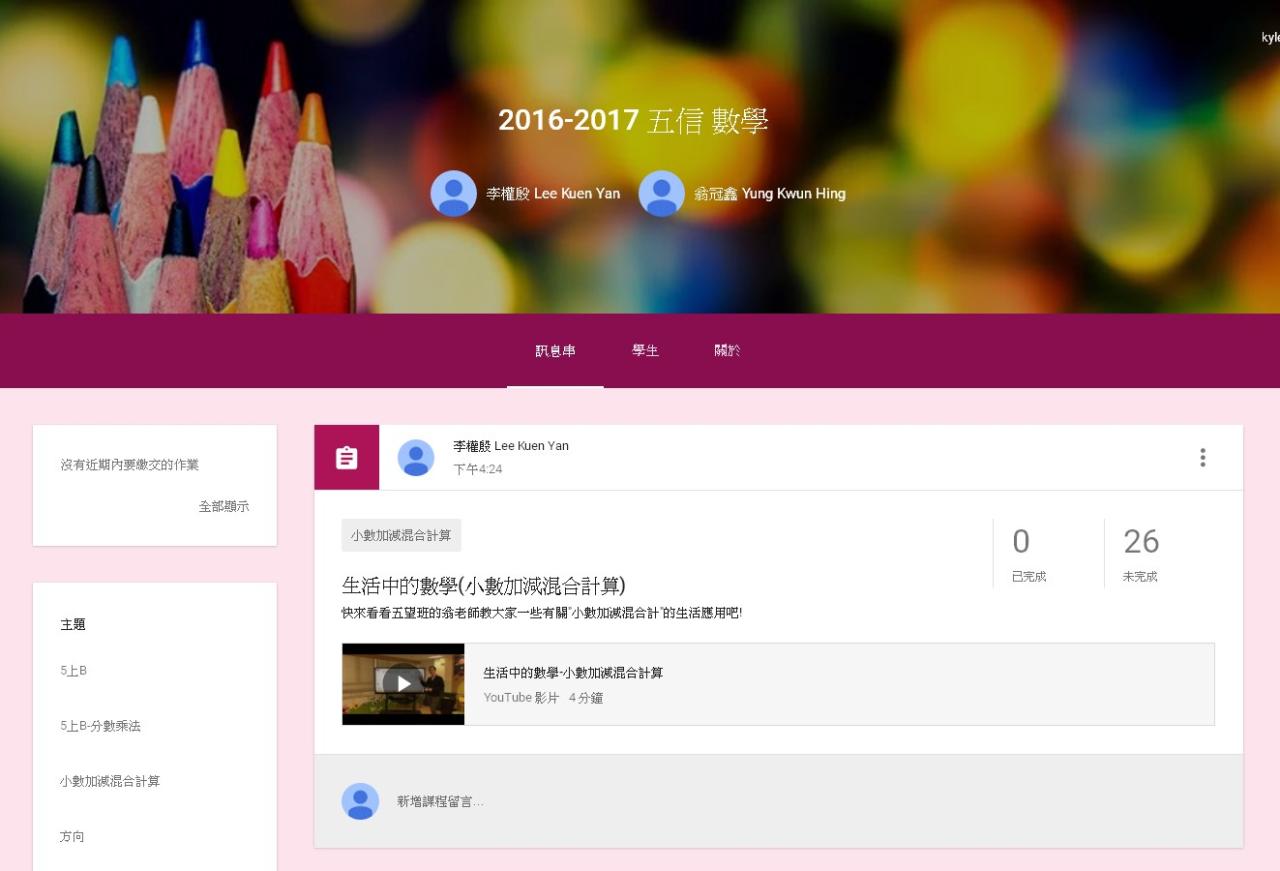
Task: Open the 學生 tab
Action: coord(645,351)
